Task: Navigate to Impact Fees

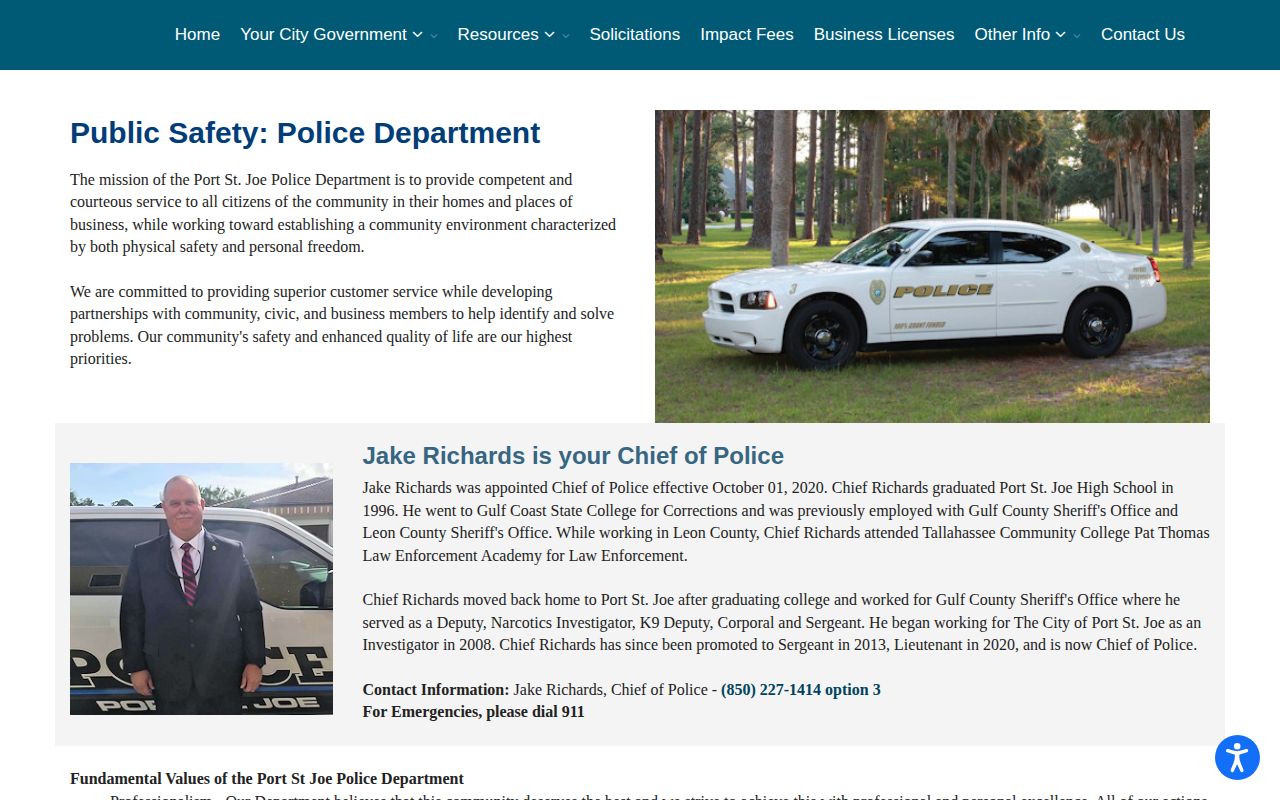Action: point(747,34)
